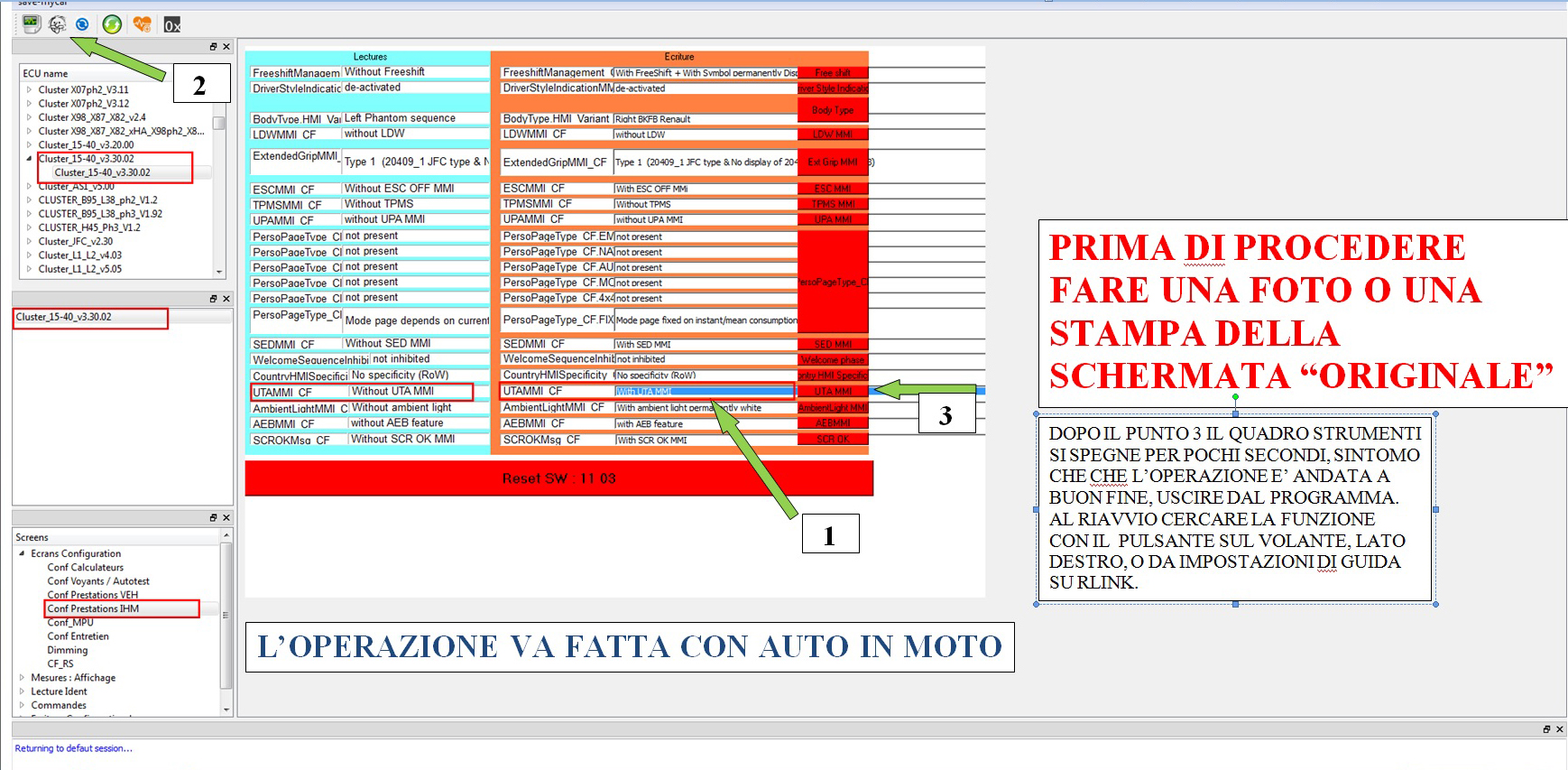
Task: Open FreeshiftManagement write dropdown
Action: (x=706, y=73)
